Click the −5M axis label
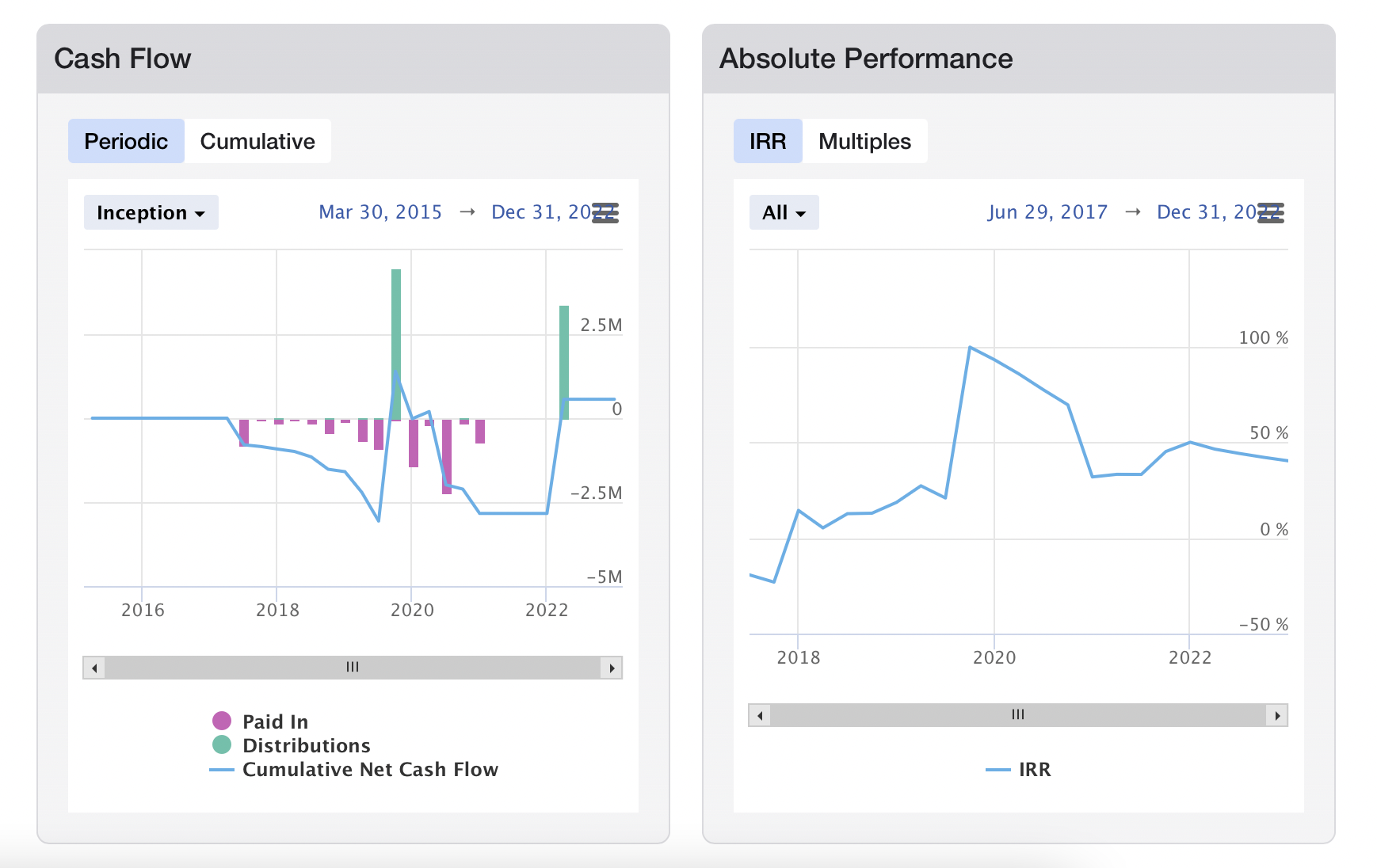The width and height of the screenshot is (1377, 868). pyautogui.click(x=605, y=577)
